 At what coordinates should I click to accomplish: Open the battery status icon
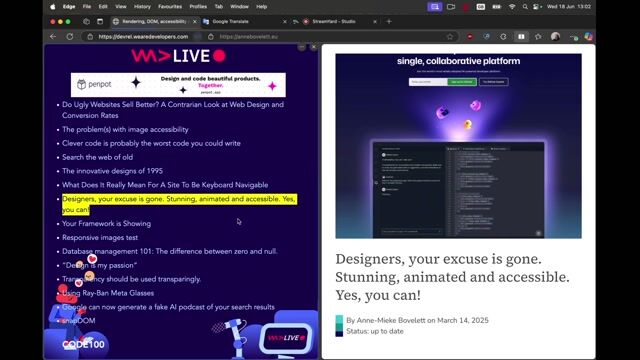[x=496, y=7]
